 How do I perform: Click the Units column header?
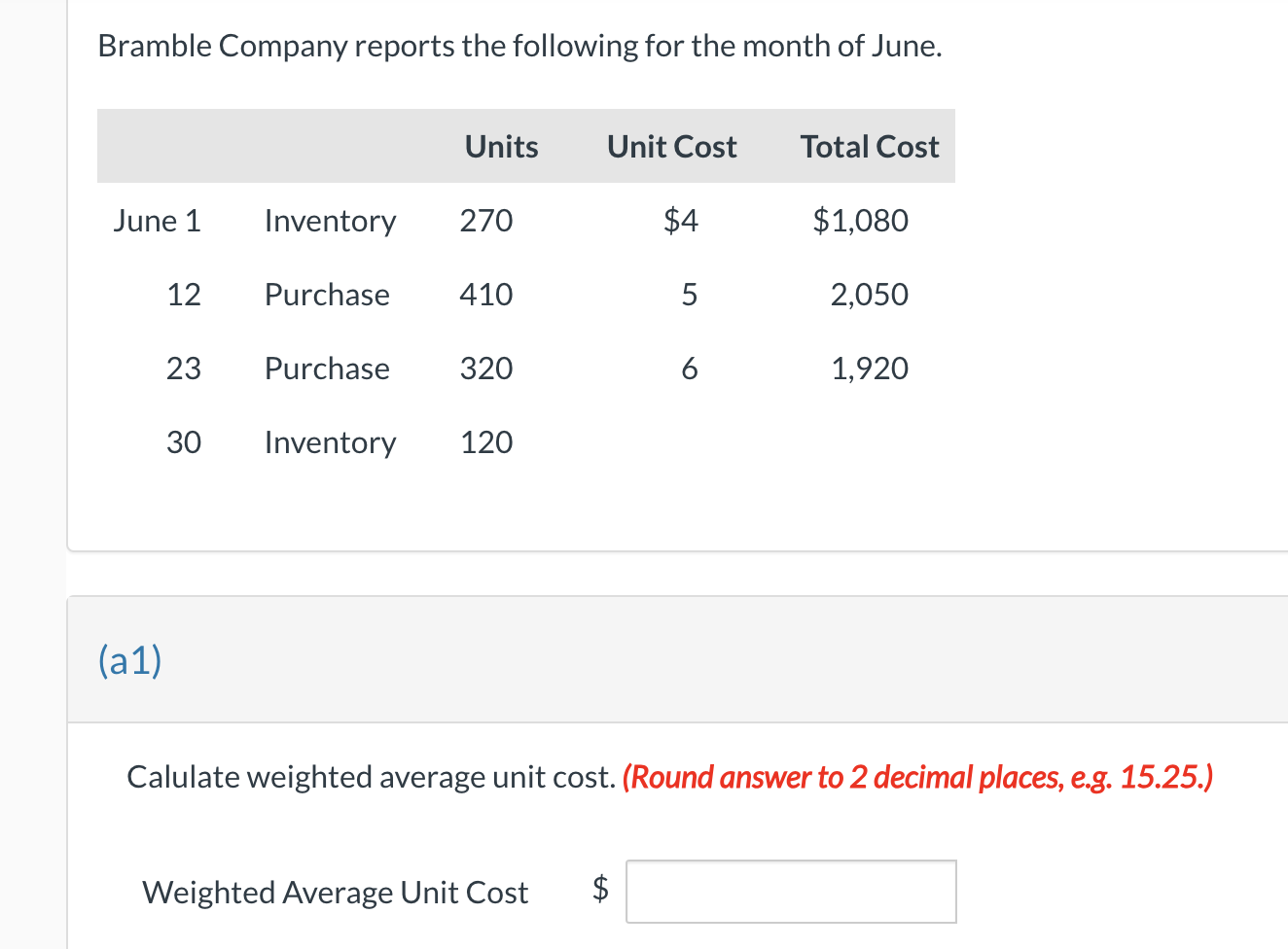501,147
